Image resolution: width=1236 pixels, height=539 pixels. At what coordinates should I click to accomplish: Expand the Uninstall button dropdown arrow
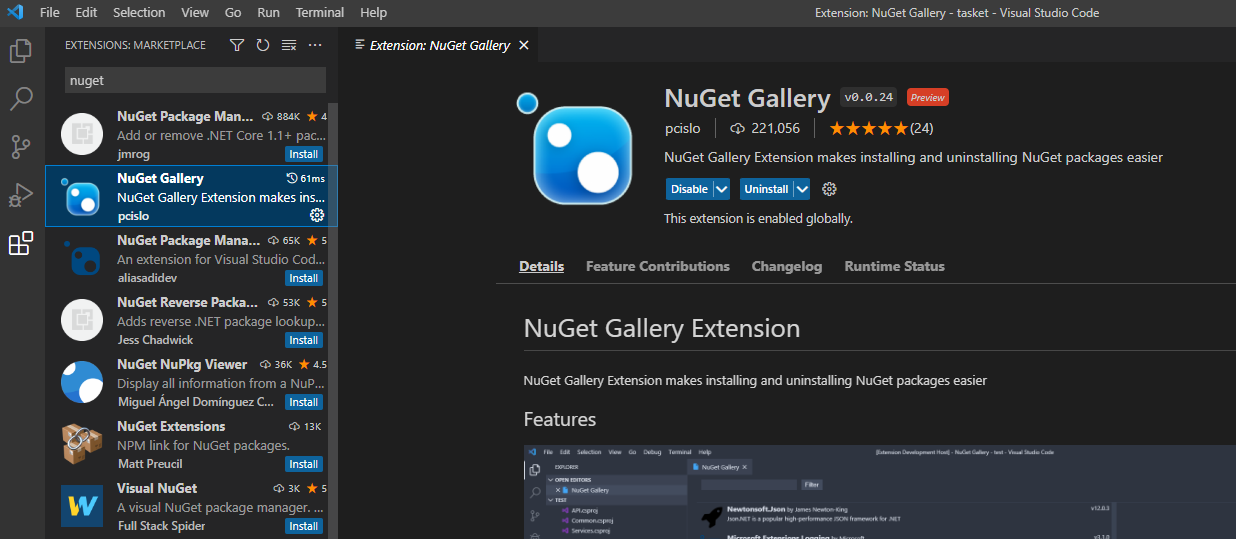(x=802, y=189)
